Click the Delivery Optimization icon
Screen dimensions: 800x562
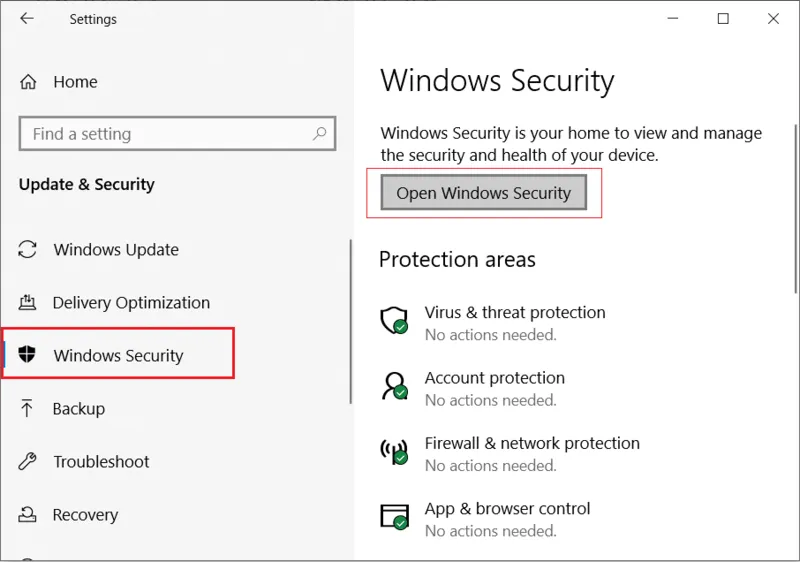(28, 303)
